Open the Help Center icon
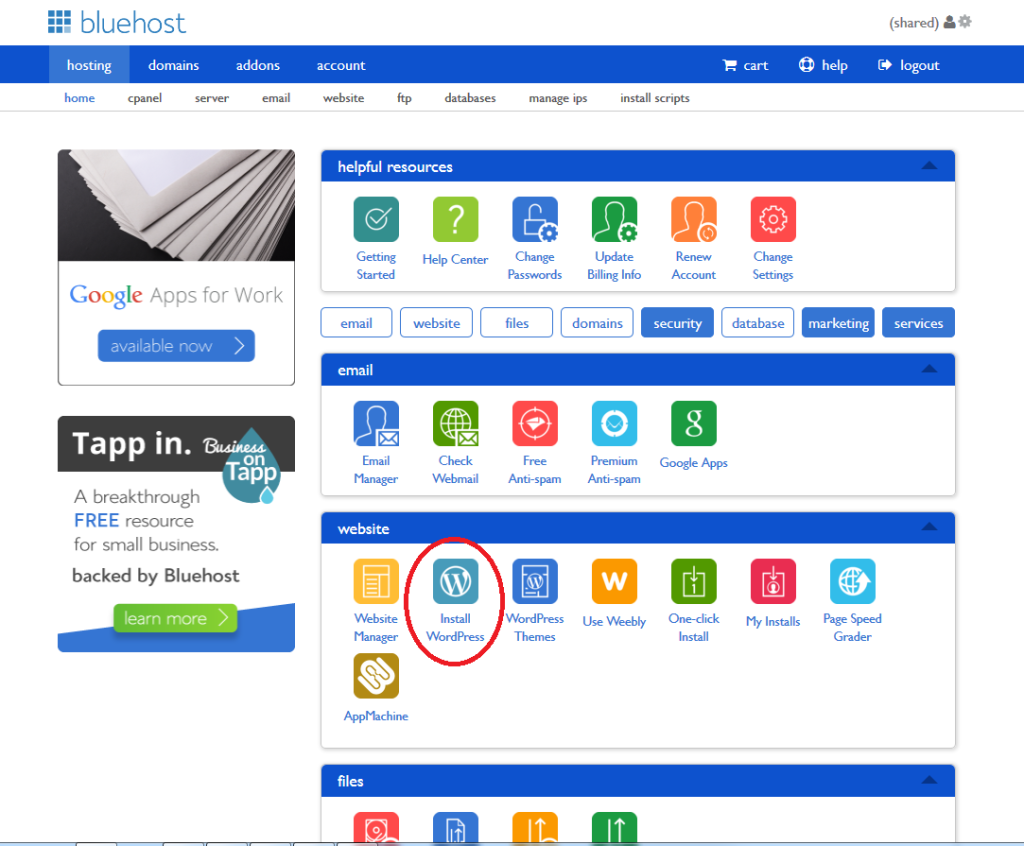1024x846 pixels. [x=455, y=220]
